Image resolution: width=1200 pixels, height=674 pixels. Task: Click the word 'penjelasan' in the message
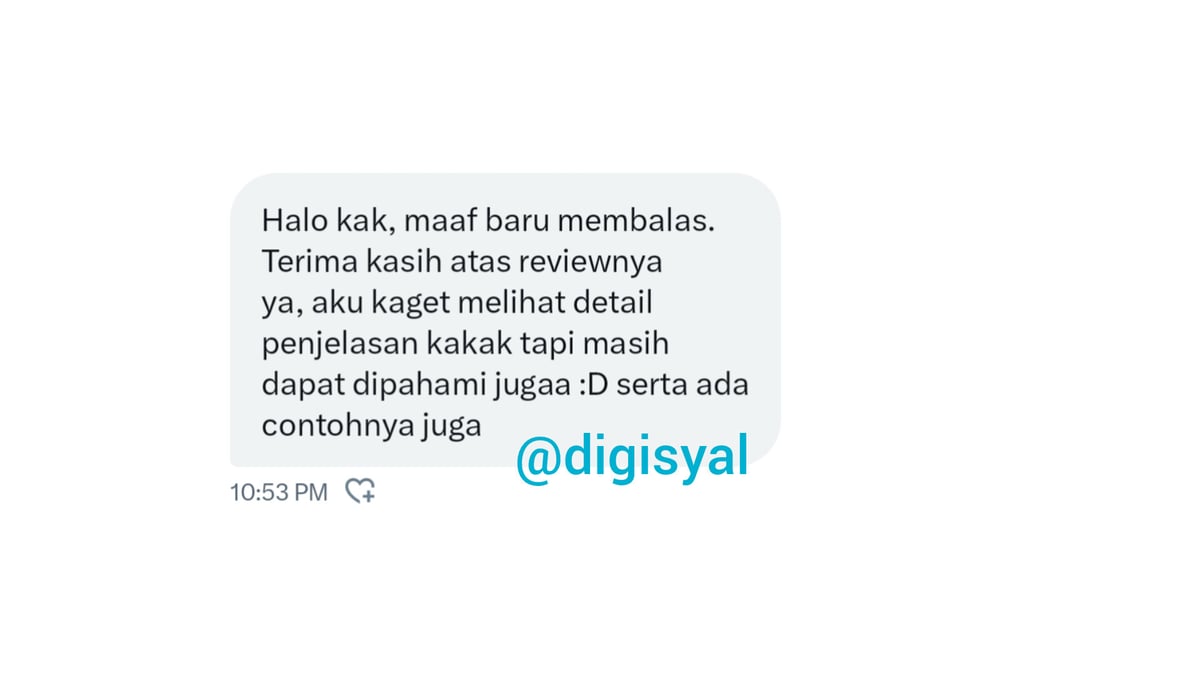point(340,344)
